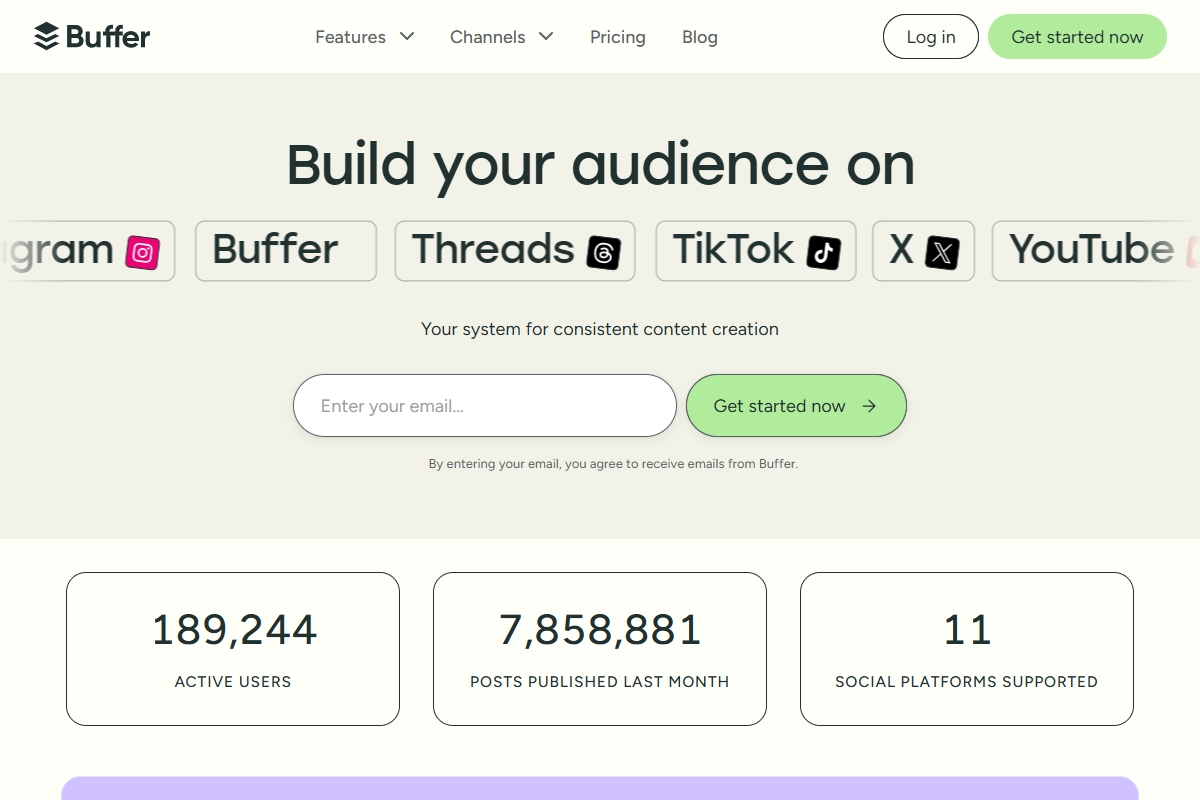Click the Log in button
Screen dimensions: 1200x800
(x=930, y=36)
